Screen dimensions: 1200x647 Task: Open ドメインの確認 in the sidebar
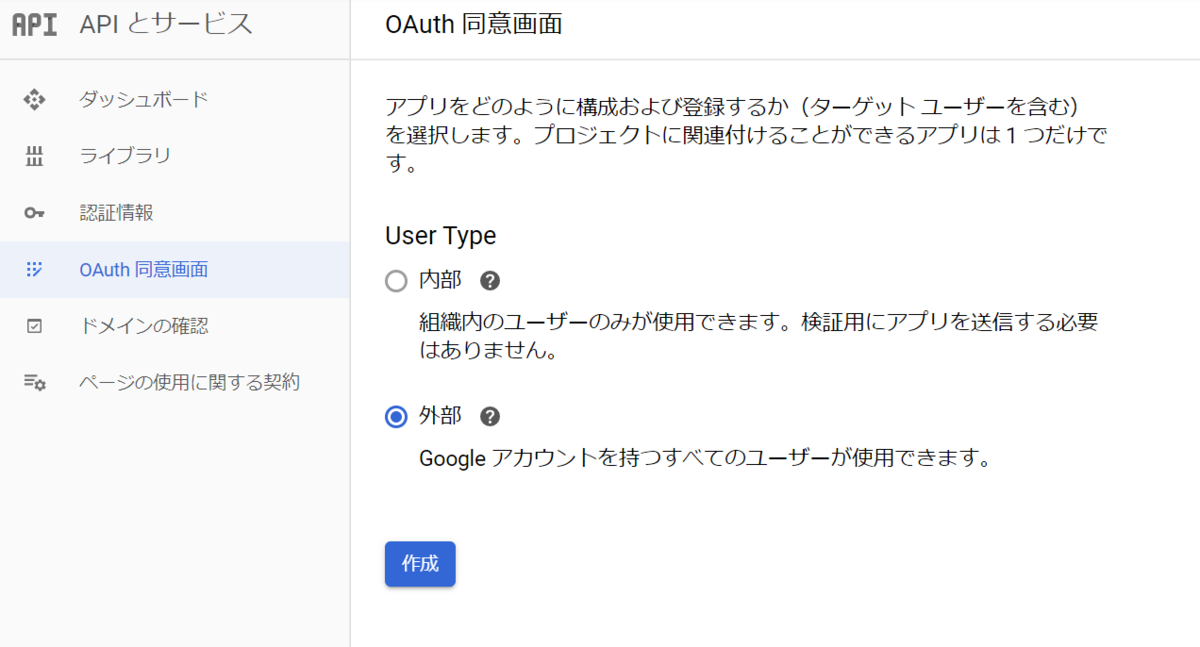point(175,326)
